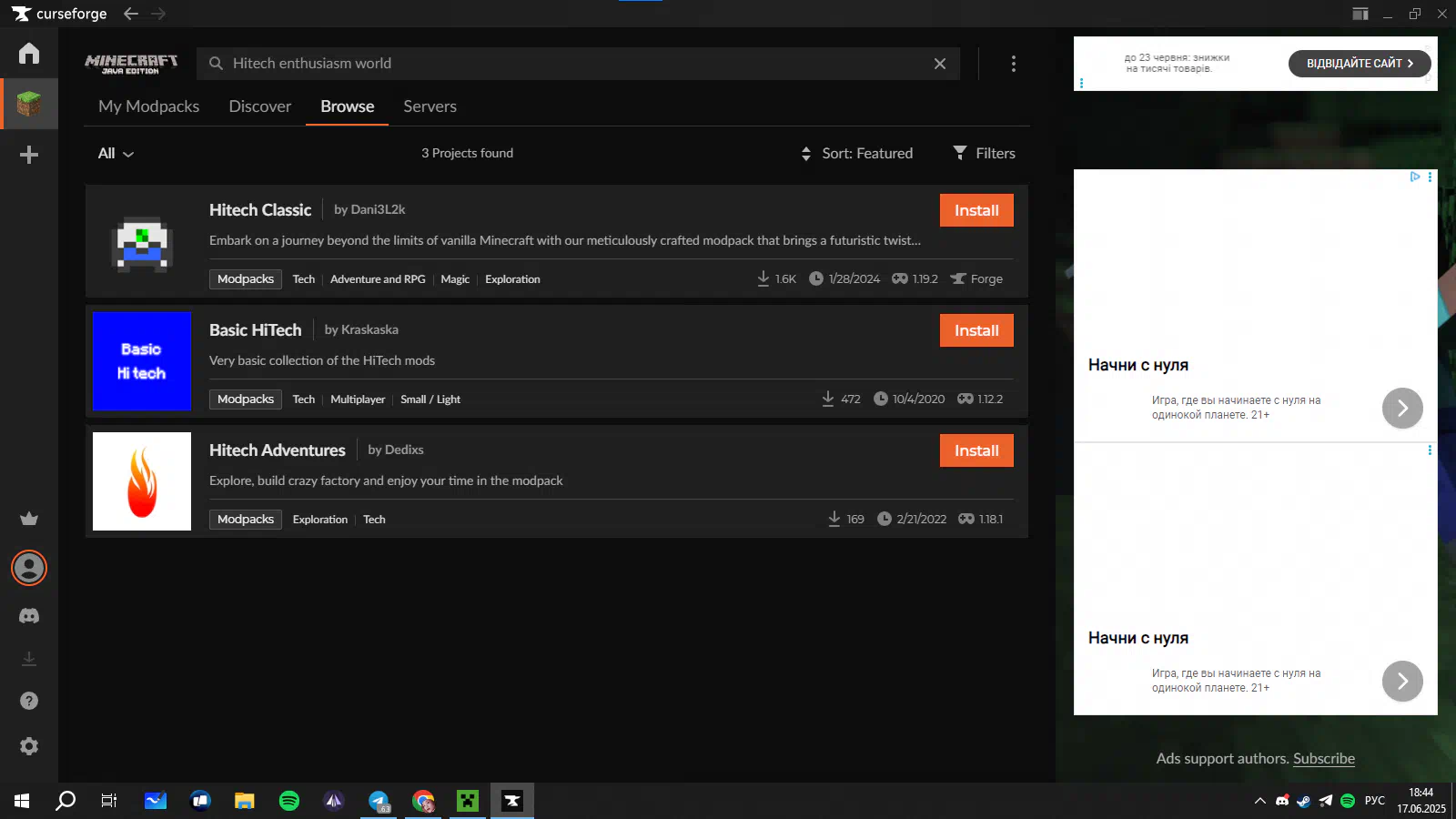Click the ВІДВІДАЙТЕ САЙТ ad button

point(1360,64)
